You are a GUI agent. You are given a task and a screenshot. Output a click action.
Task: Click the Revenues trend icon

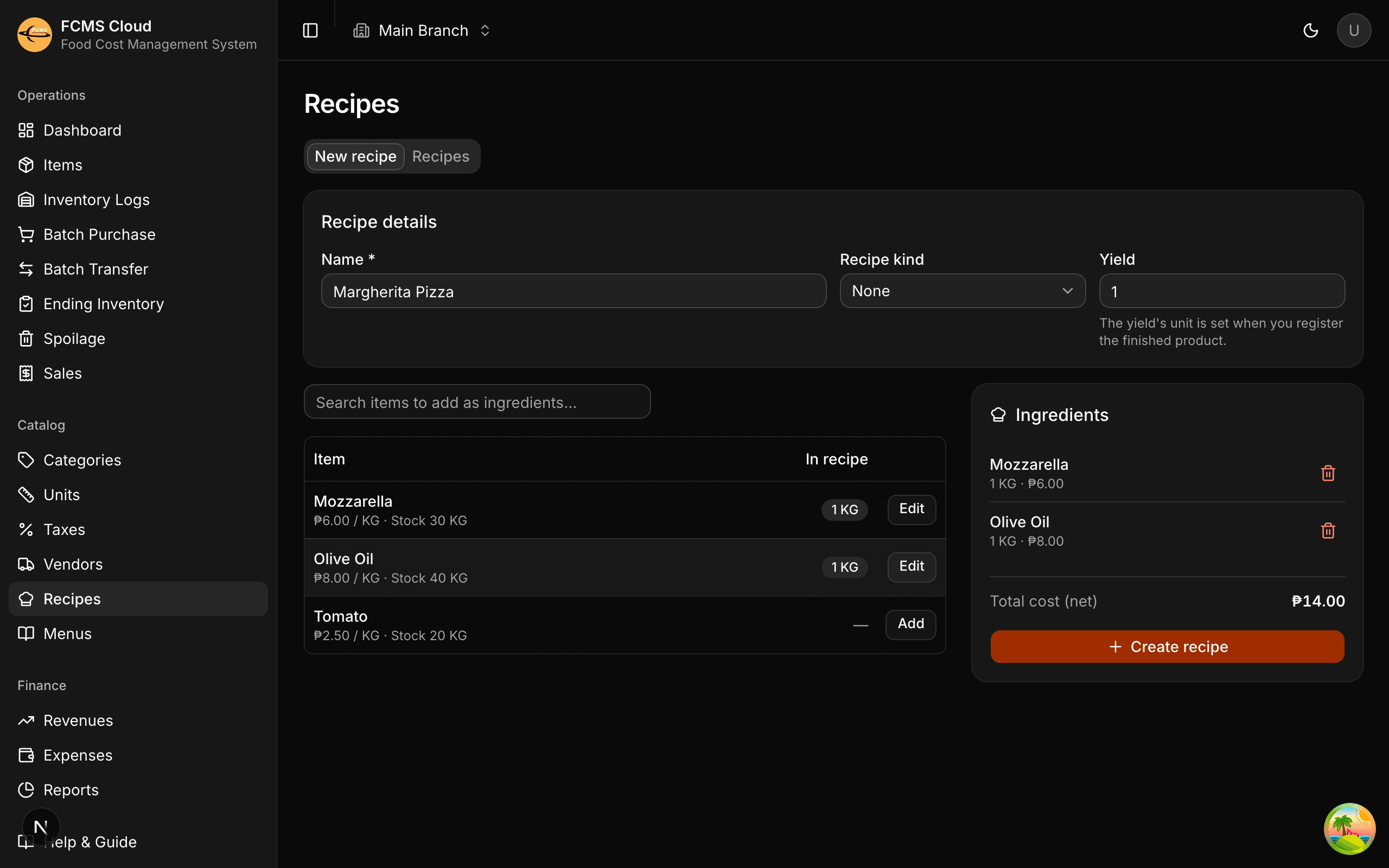tap(26, 720)
